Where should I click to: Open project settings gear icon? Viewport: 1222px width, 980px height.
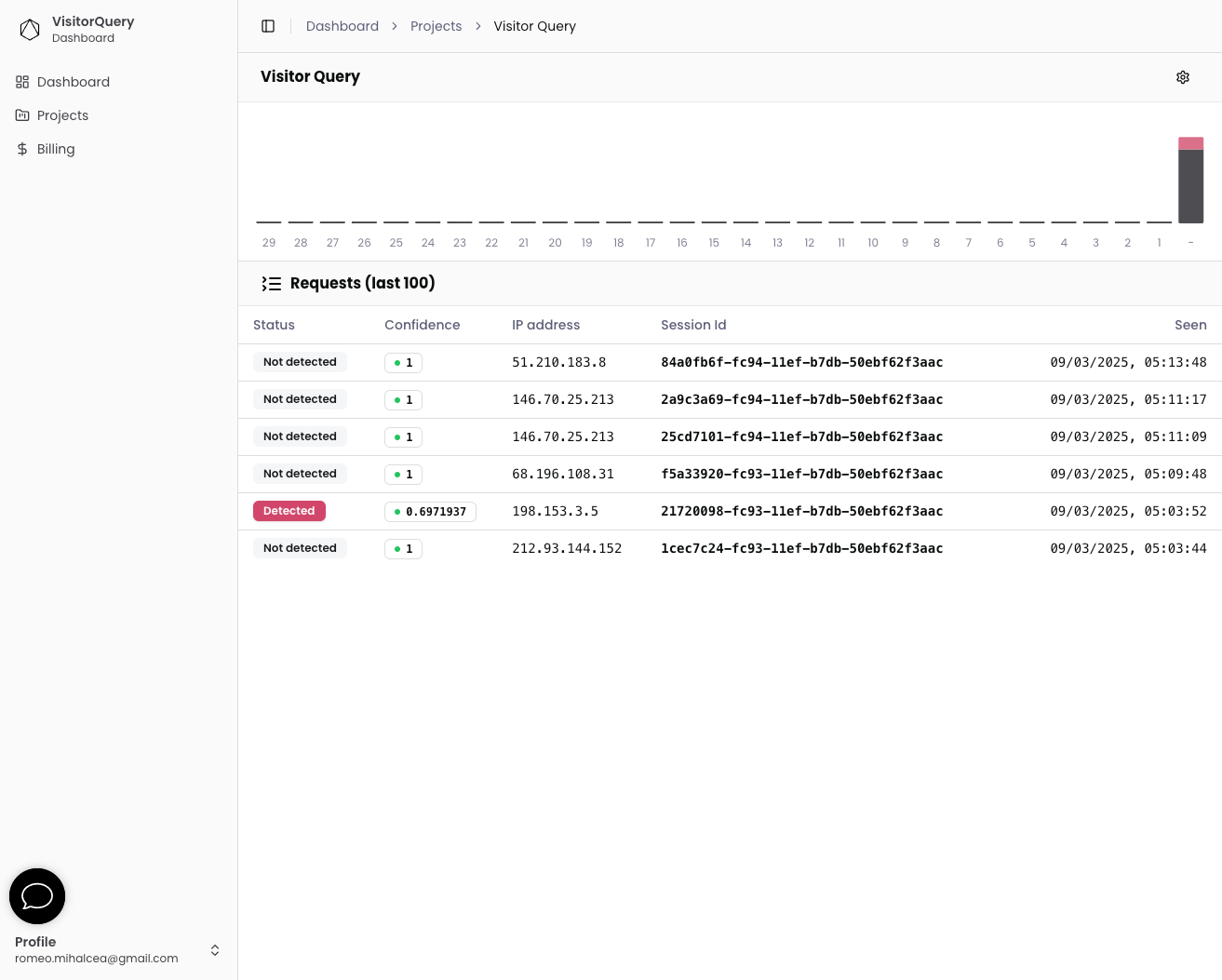click(1183, 77)
